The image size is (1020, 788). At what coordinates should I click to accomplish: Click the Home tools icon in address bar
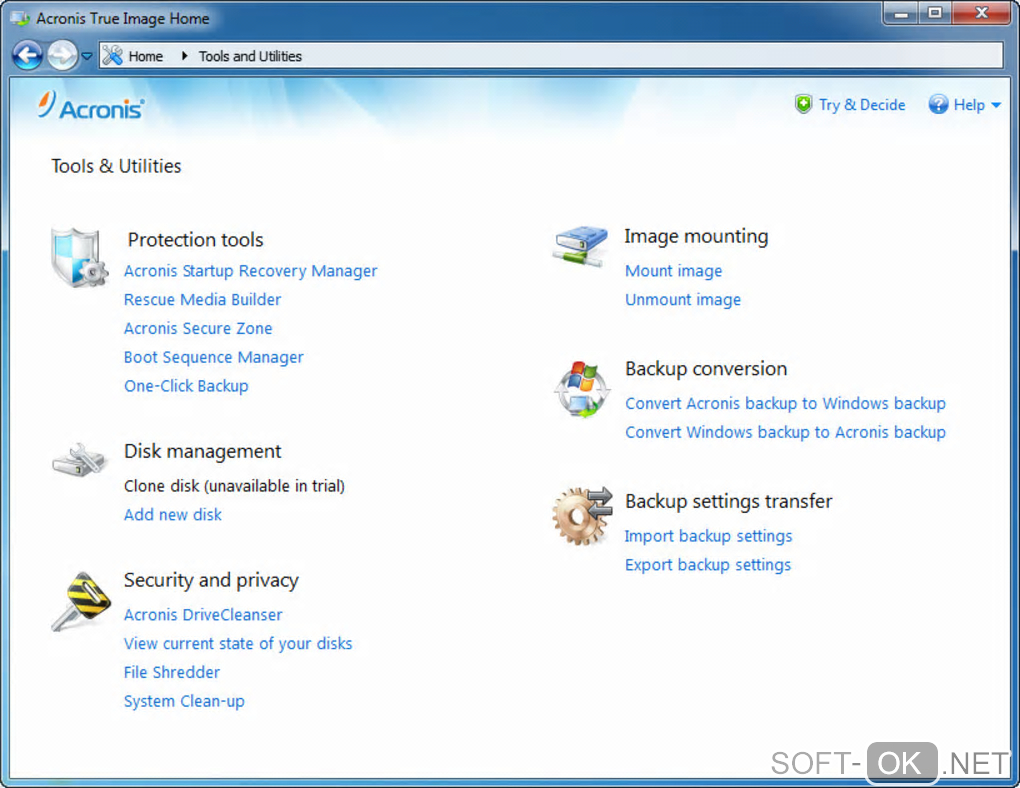click(112, 56)
